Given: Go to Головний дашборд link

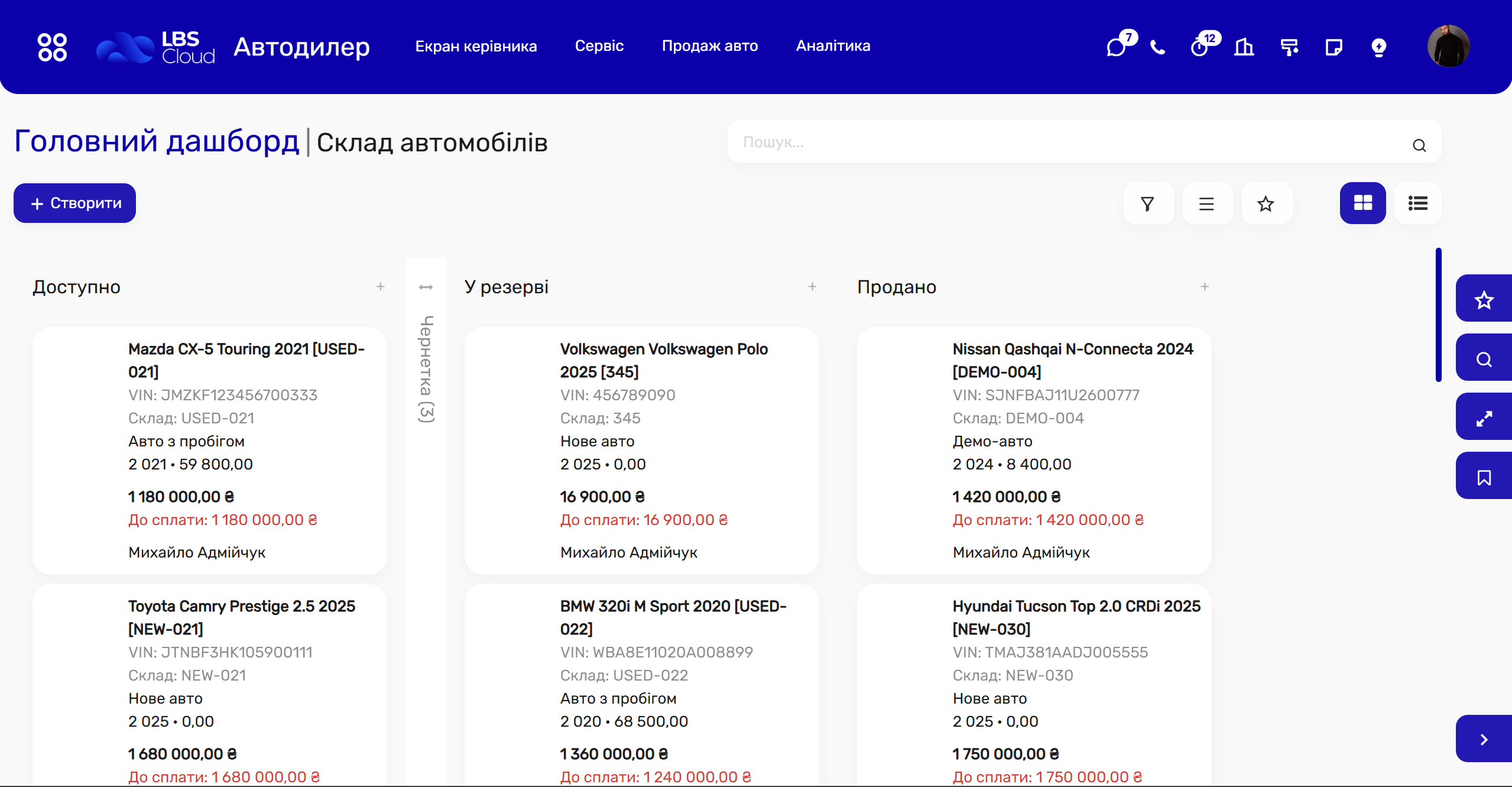Looking at the screenshot, I should [x=157, y=142].
